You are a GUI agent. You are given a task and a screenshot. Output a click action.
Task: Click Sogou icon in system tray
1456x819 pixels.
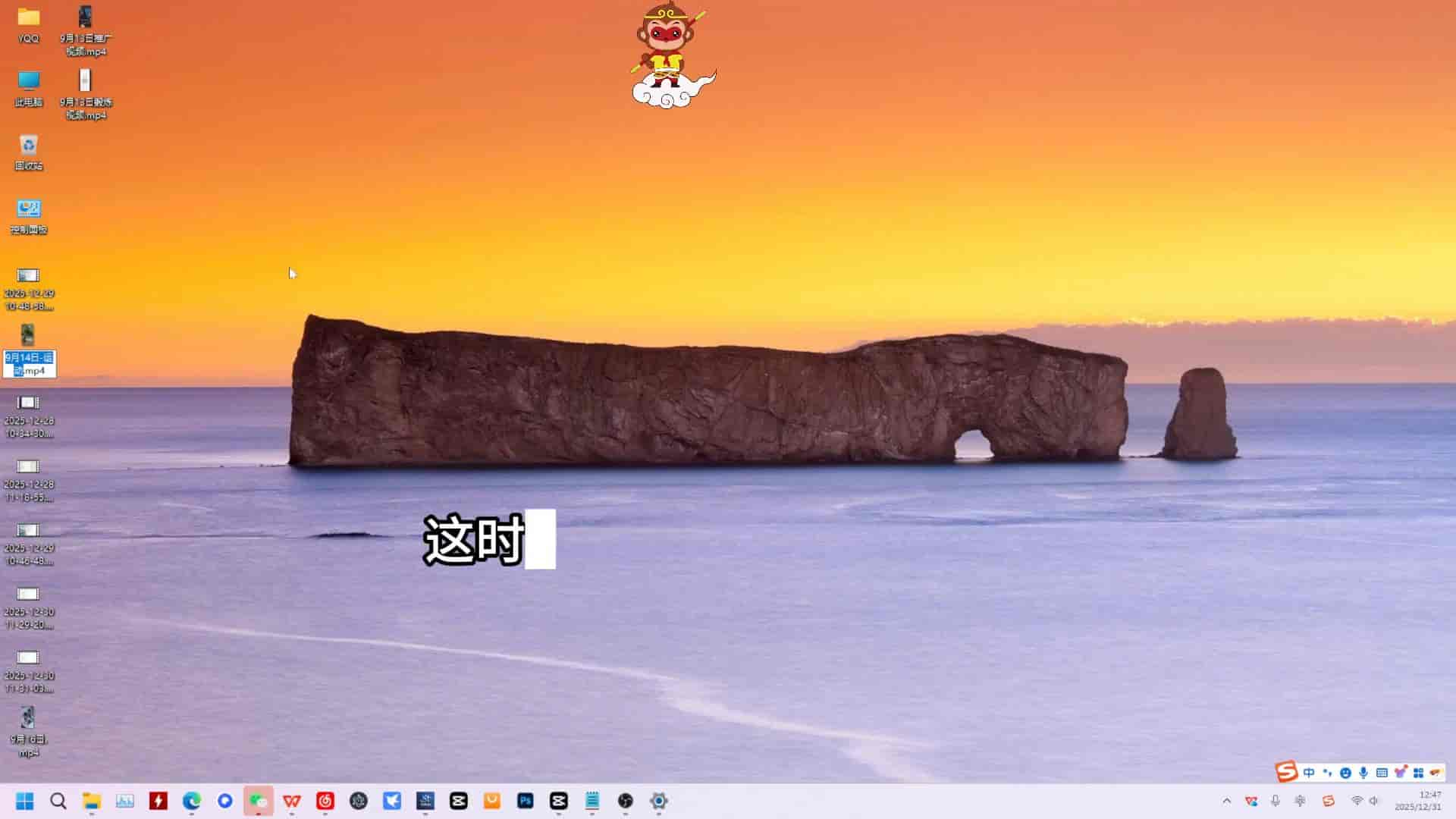click(x=1329, y=801)
